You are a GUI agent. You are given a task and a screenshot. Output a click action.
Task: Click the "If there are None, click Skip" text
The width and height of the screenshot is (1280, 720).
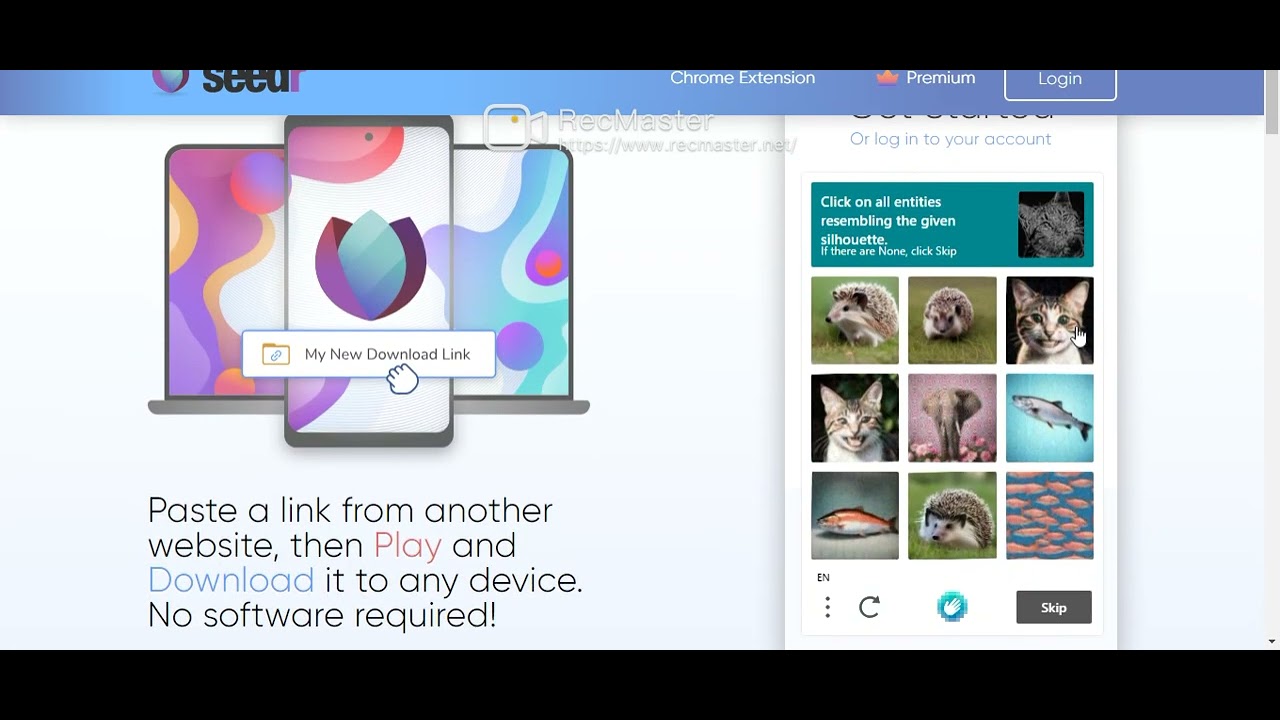coord(889,251)
